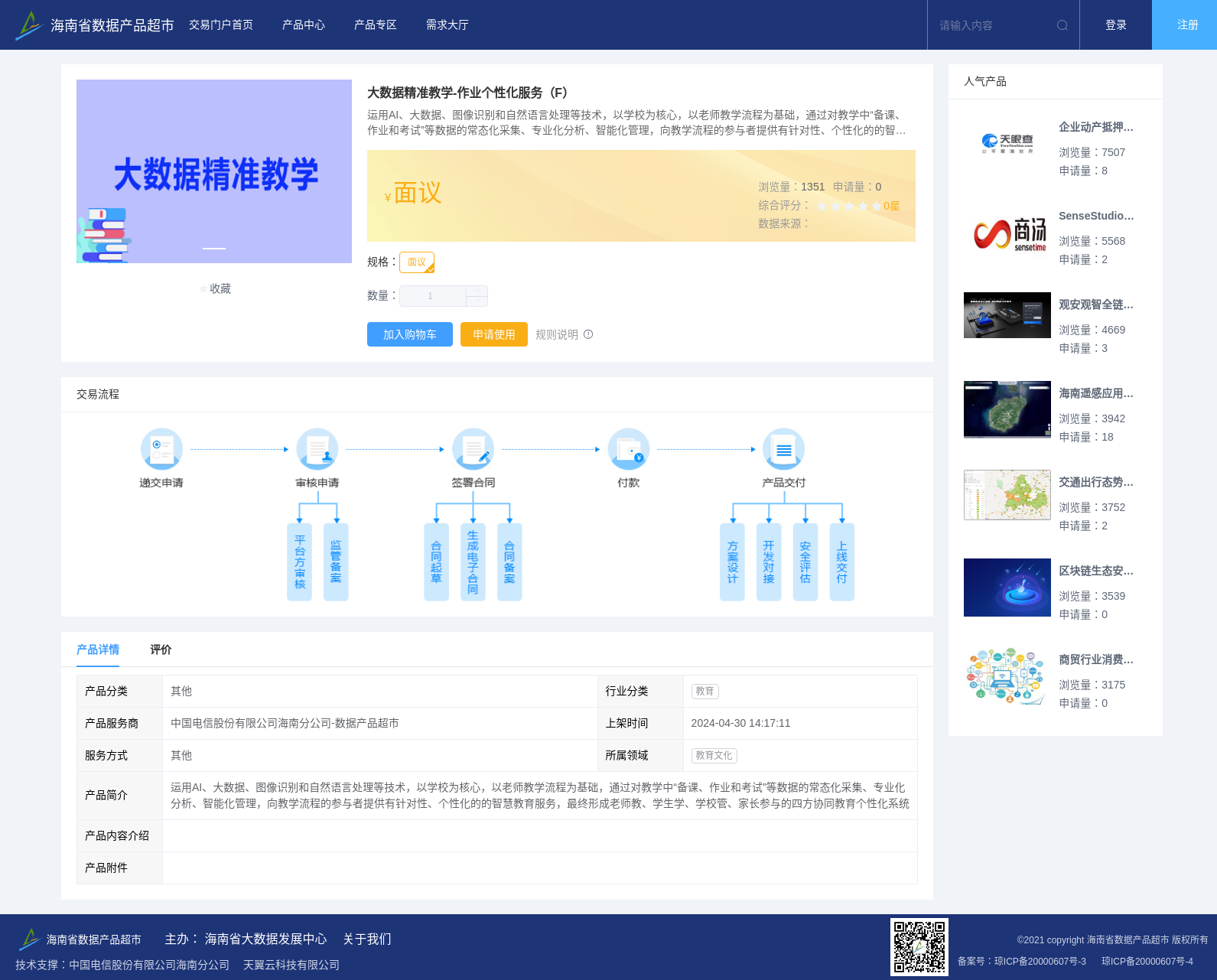Click the 产品交付 step icon
Screen dimensions: 1217x980
tap(784, 449)
